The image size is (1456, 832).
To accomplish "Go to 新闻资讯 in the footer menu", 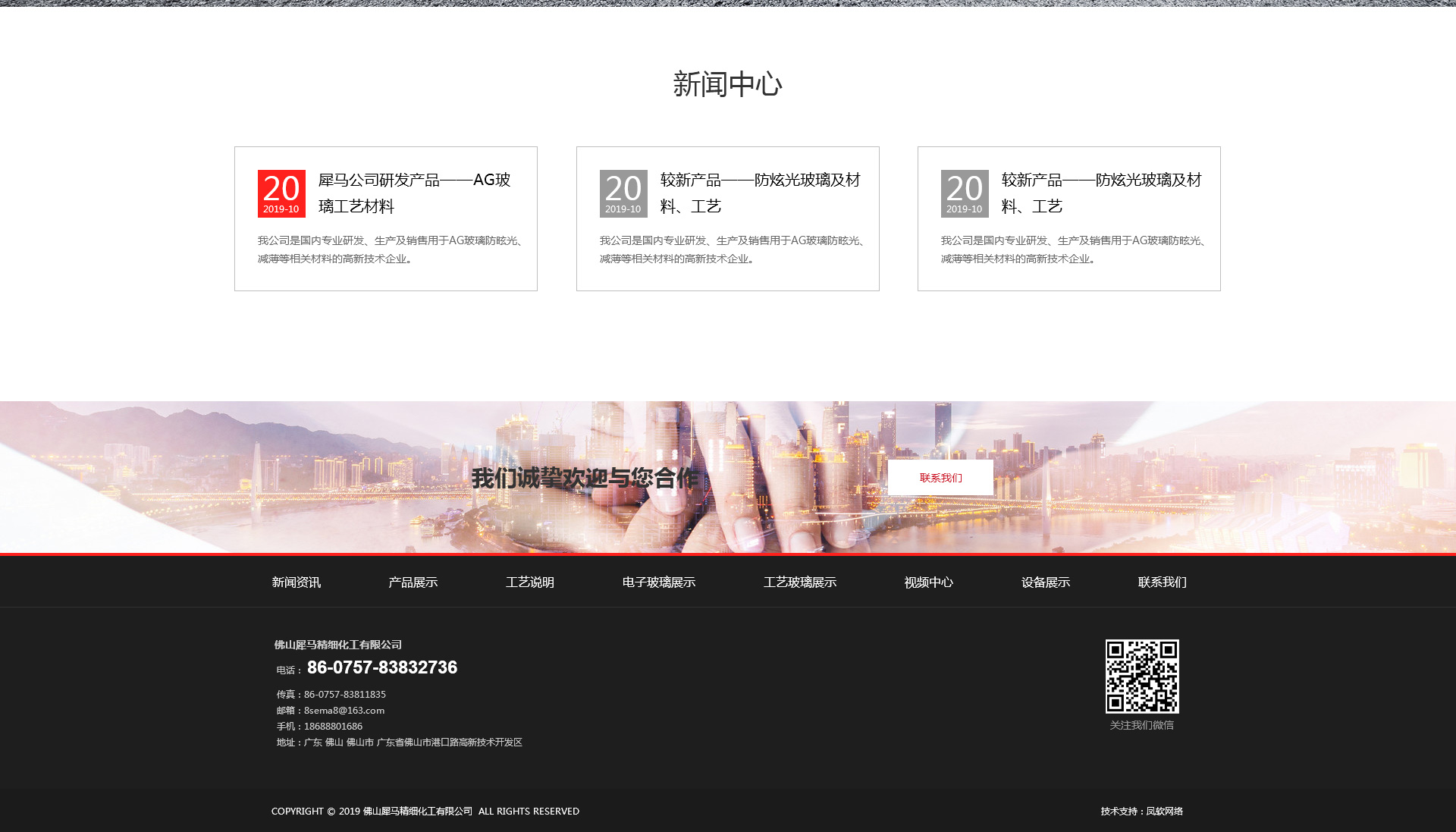I will click(296, 582).
